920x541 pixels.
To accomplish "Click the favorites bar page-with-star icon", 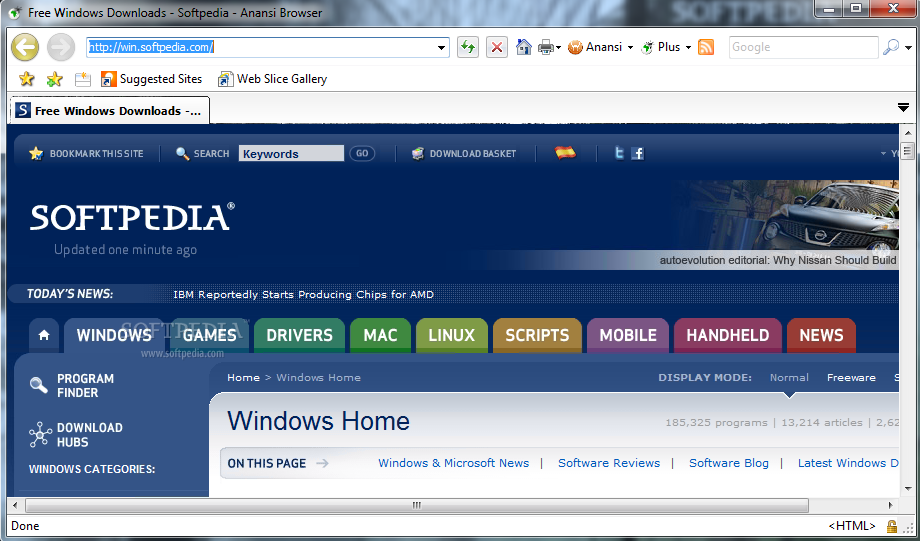I will [83, 79].
